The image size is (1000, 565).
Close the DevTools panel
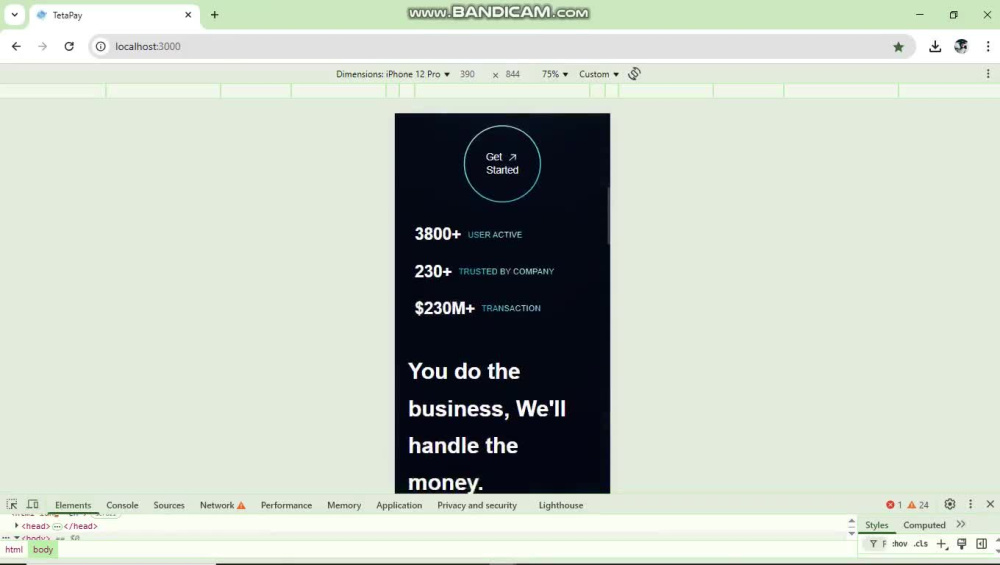(990, 504)
